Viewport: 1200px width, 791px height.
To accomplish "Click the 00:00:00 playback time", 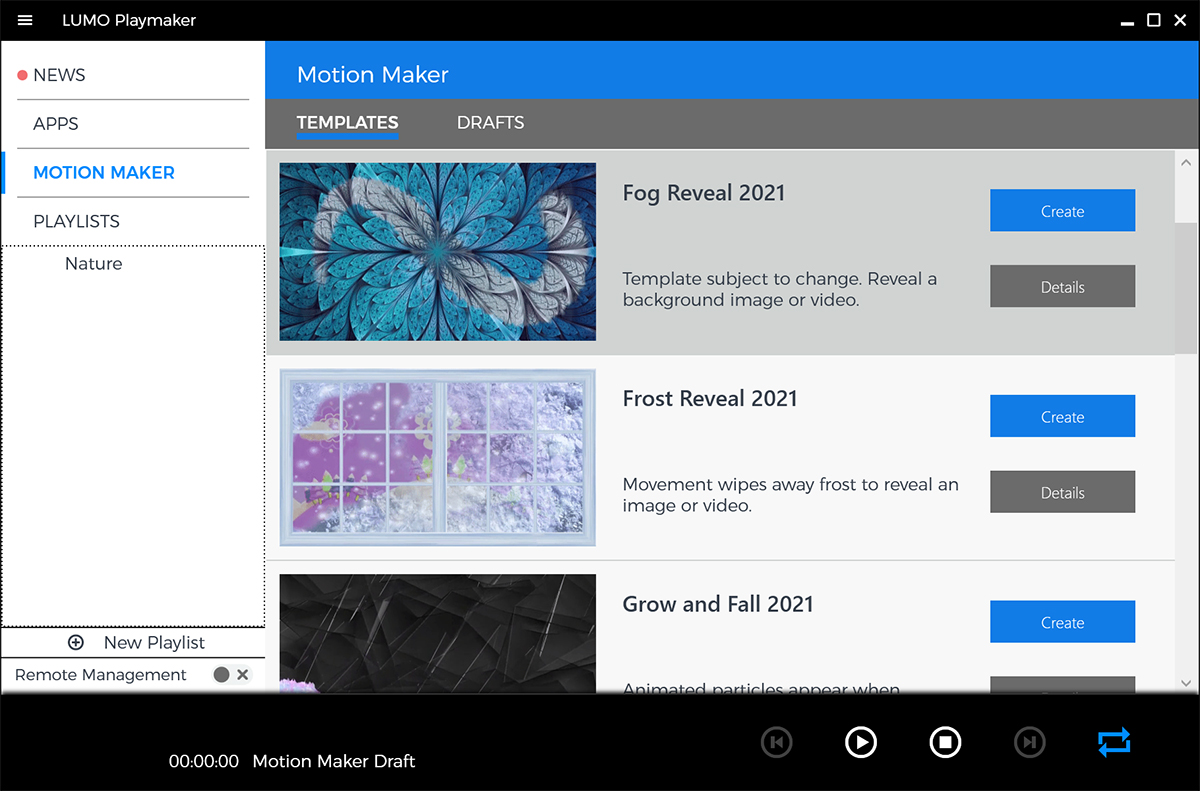I will tap(204, 761).
